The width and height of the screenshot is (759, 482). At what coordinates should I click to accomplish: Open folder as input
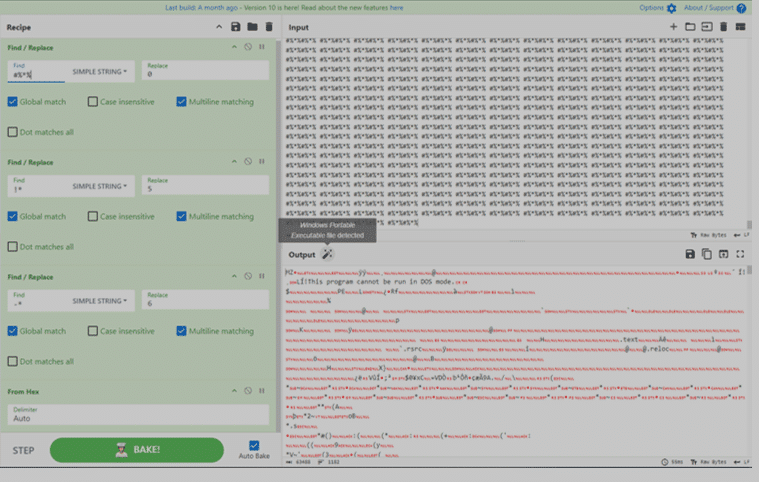point(690,27)
